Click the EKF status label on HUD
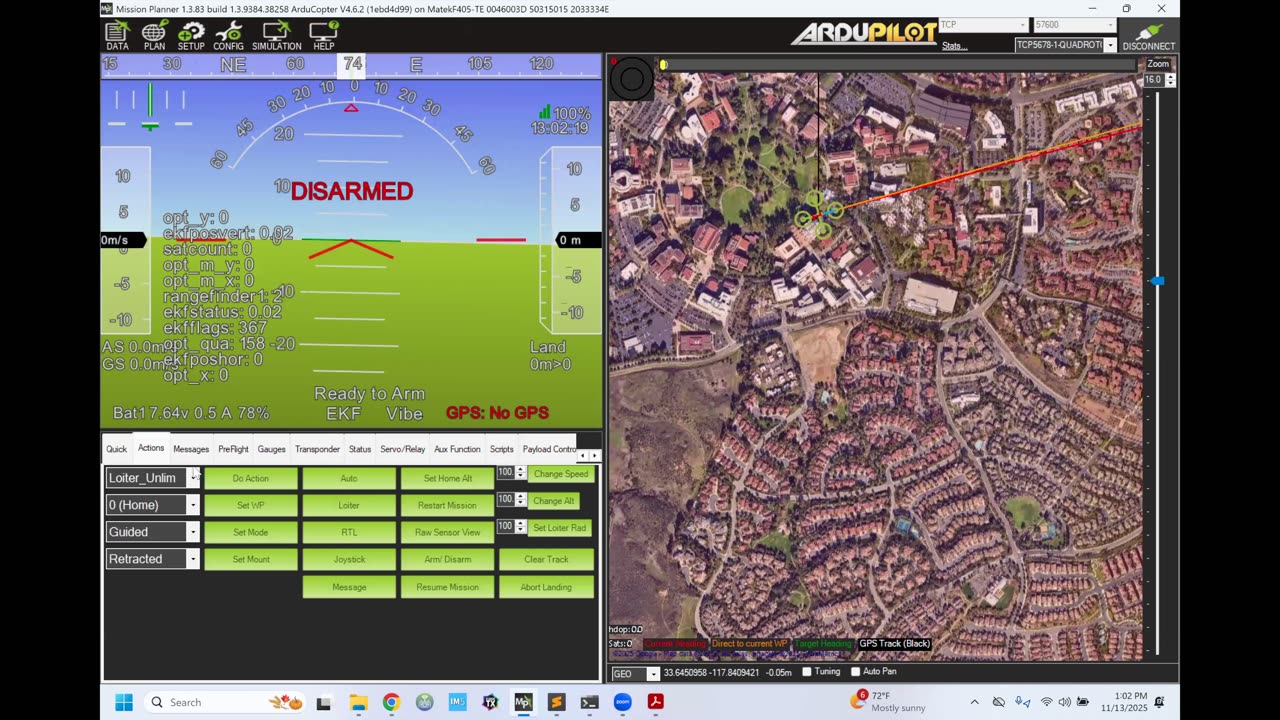The width and height of the screenshot is (1280, 720). coord(344,413)
